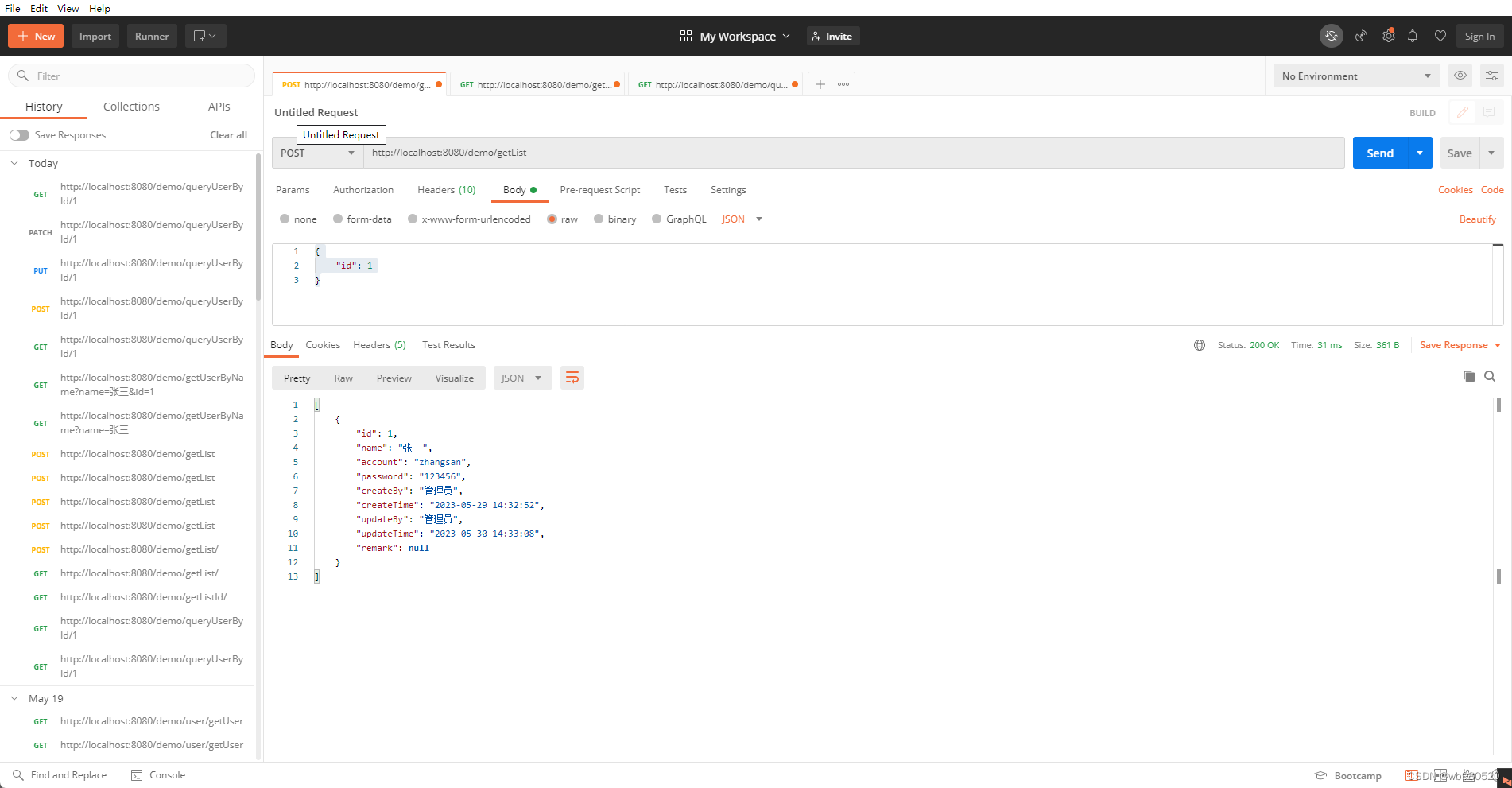Click the network globe icon by Status

[1200, 345]
